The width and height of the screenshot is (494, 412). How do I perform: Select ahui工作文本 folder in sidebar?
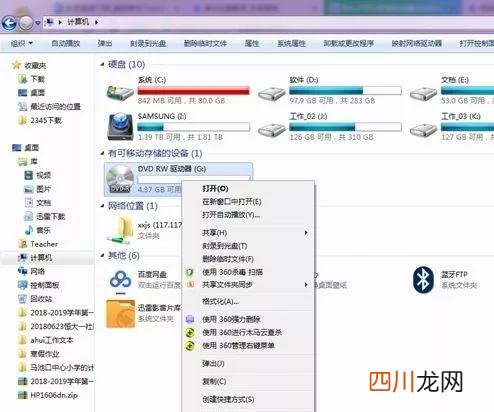46,340
